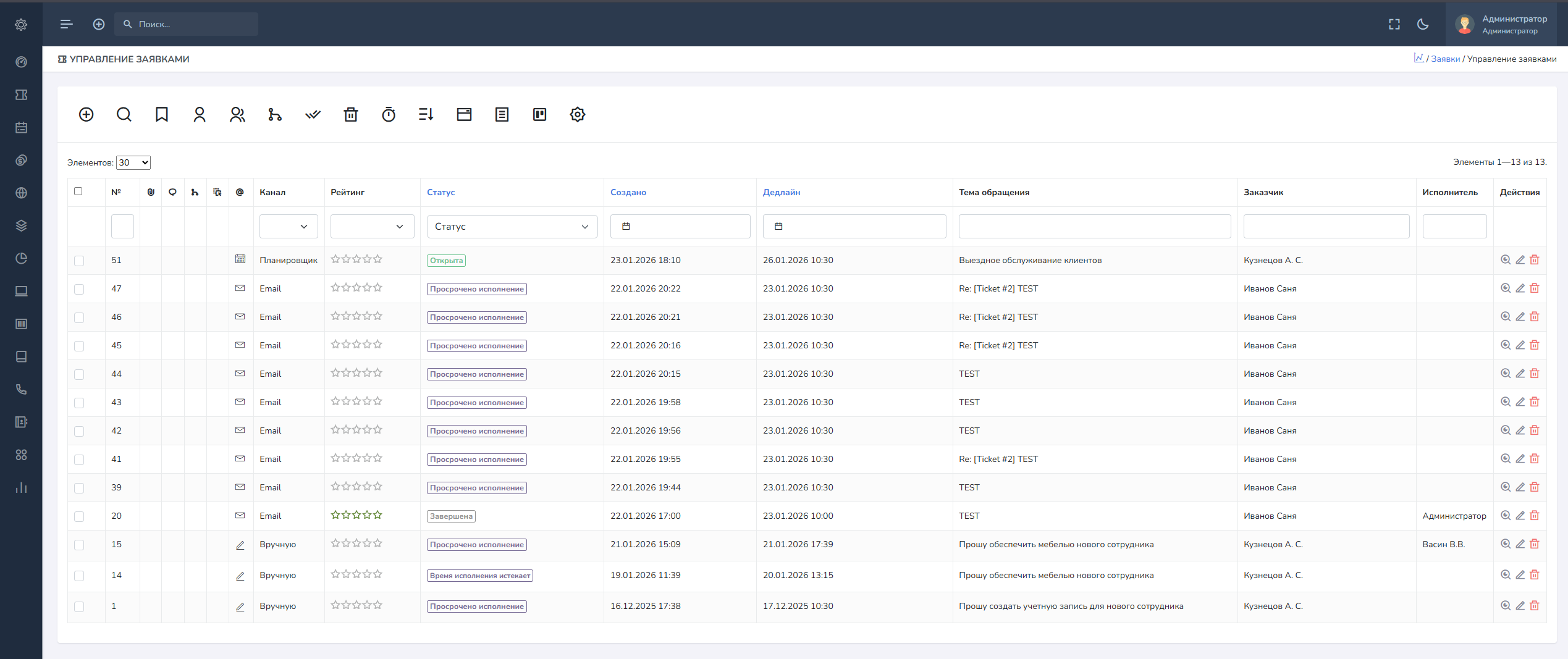Open the elements per page dropdown
This screenshot has height=659, width=1568.
(x=133, y=162)
